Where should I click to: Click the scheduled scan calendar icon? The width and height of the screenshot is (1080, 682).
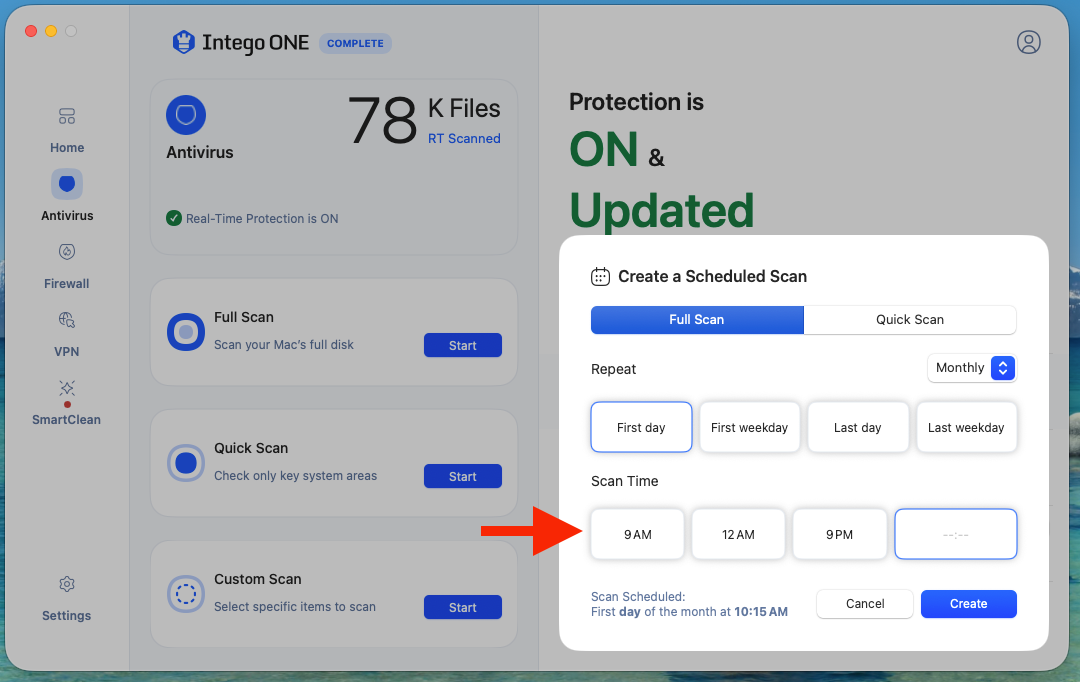point(601,276)
